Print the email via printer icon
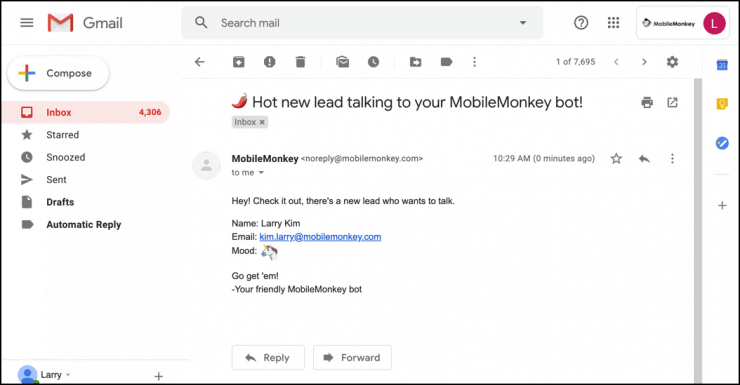This screenshot has width=740, height=385. click(x=647, y=102)
